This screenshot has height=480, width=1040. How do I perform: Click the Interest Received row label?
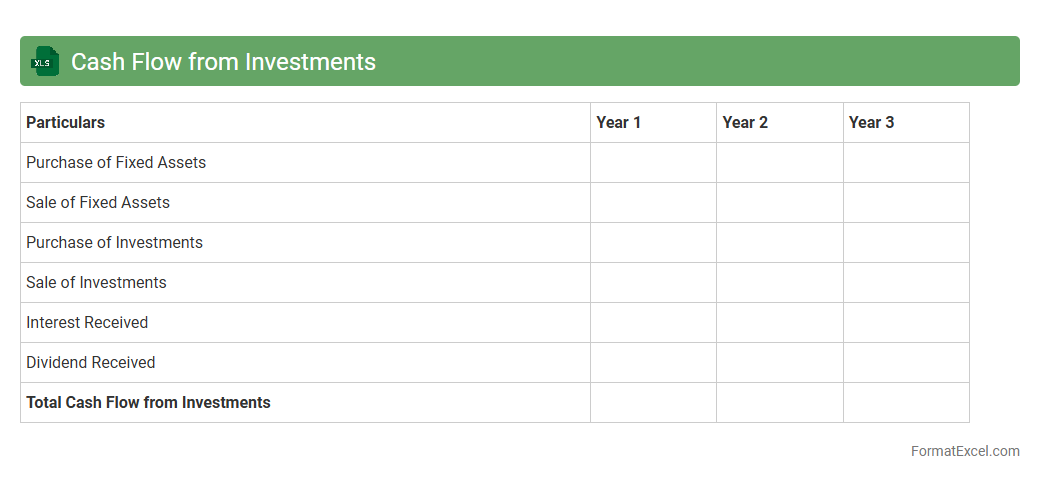click(x=87, y=322)
